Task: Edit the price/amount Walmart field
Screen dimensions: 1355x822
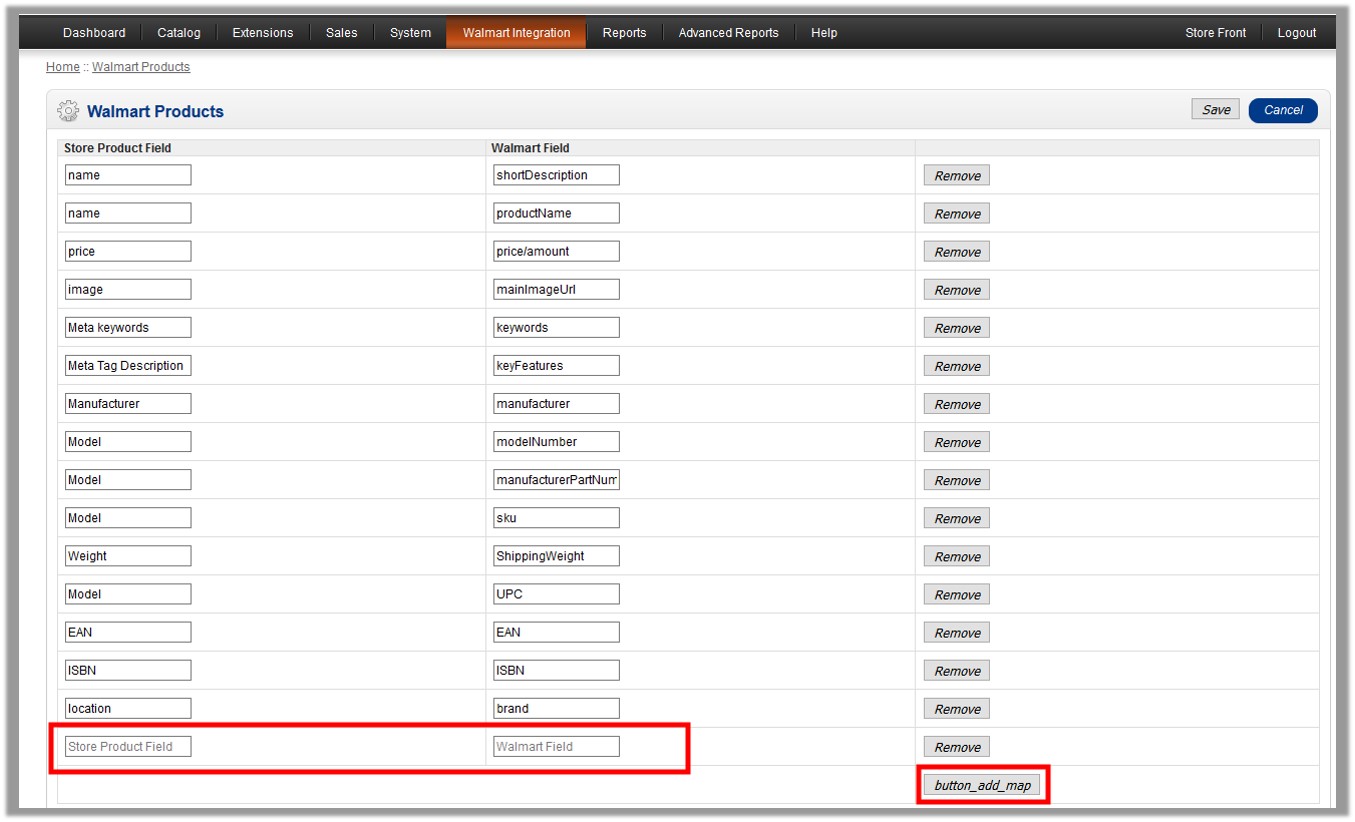Action: pos(556,251)
